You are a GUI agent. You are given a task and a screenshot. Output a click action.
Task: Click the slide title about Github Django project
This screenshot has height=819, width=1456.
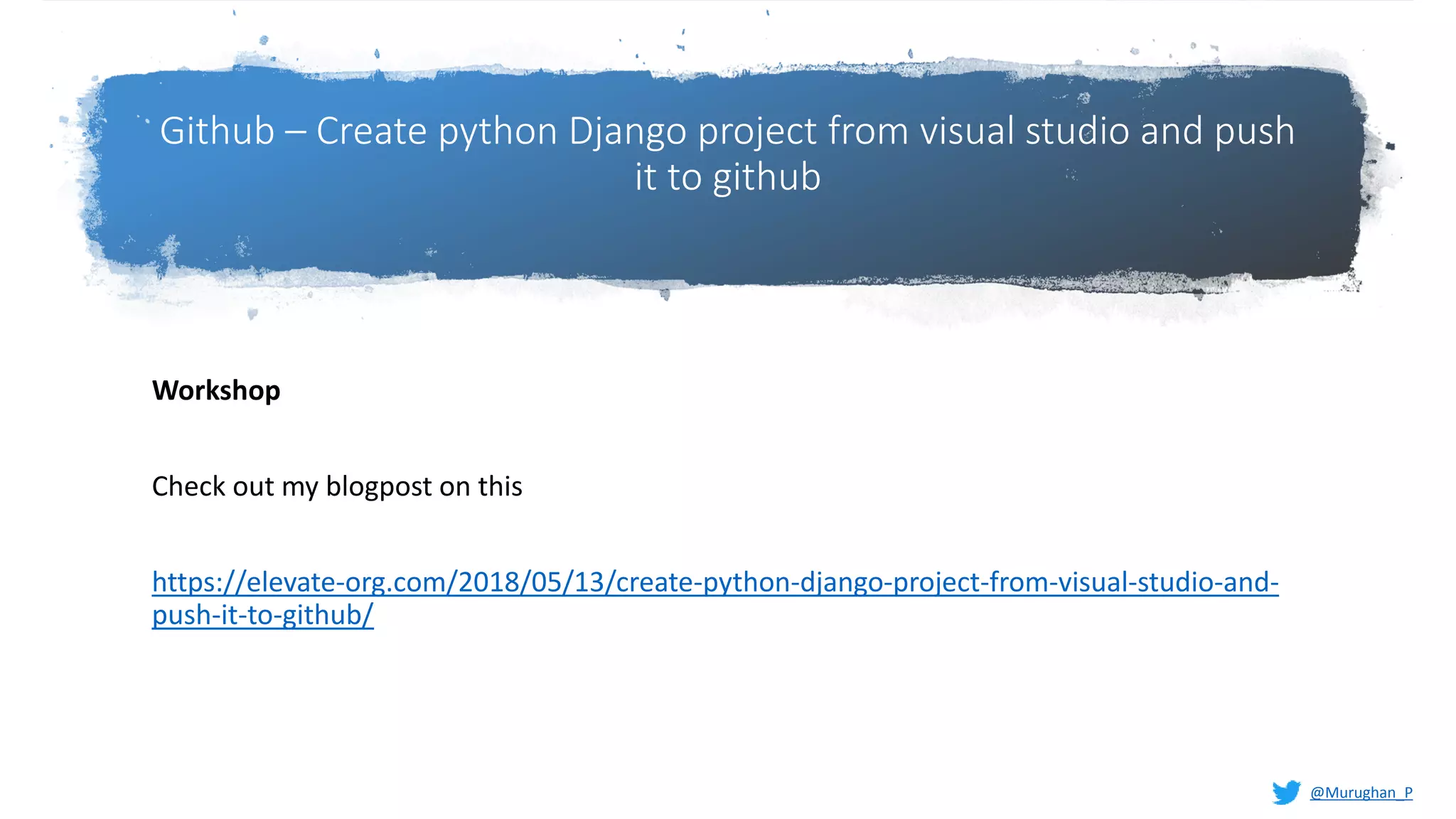click(x=727, y=153)
